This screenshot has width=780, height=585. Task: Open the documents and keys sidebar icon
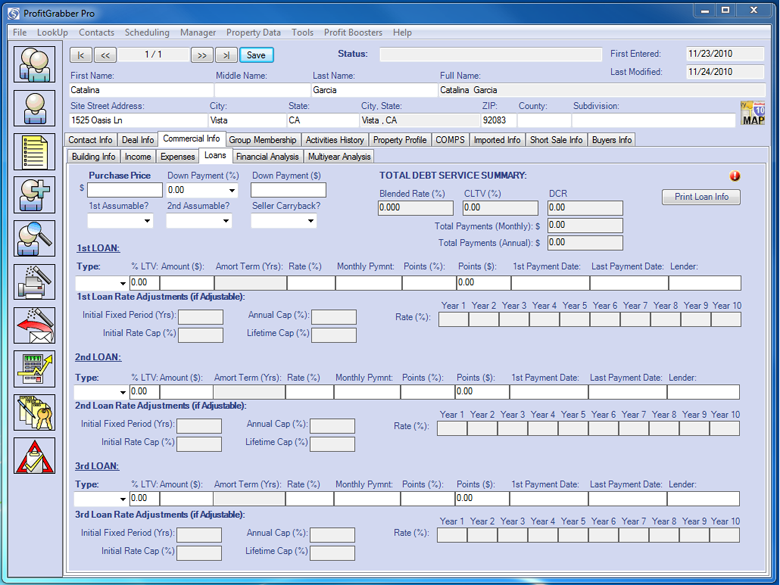34,412
